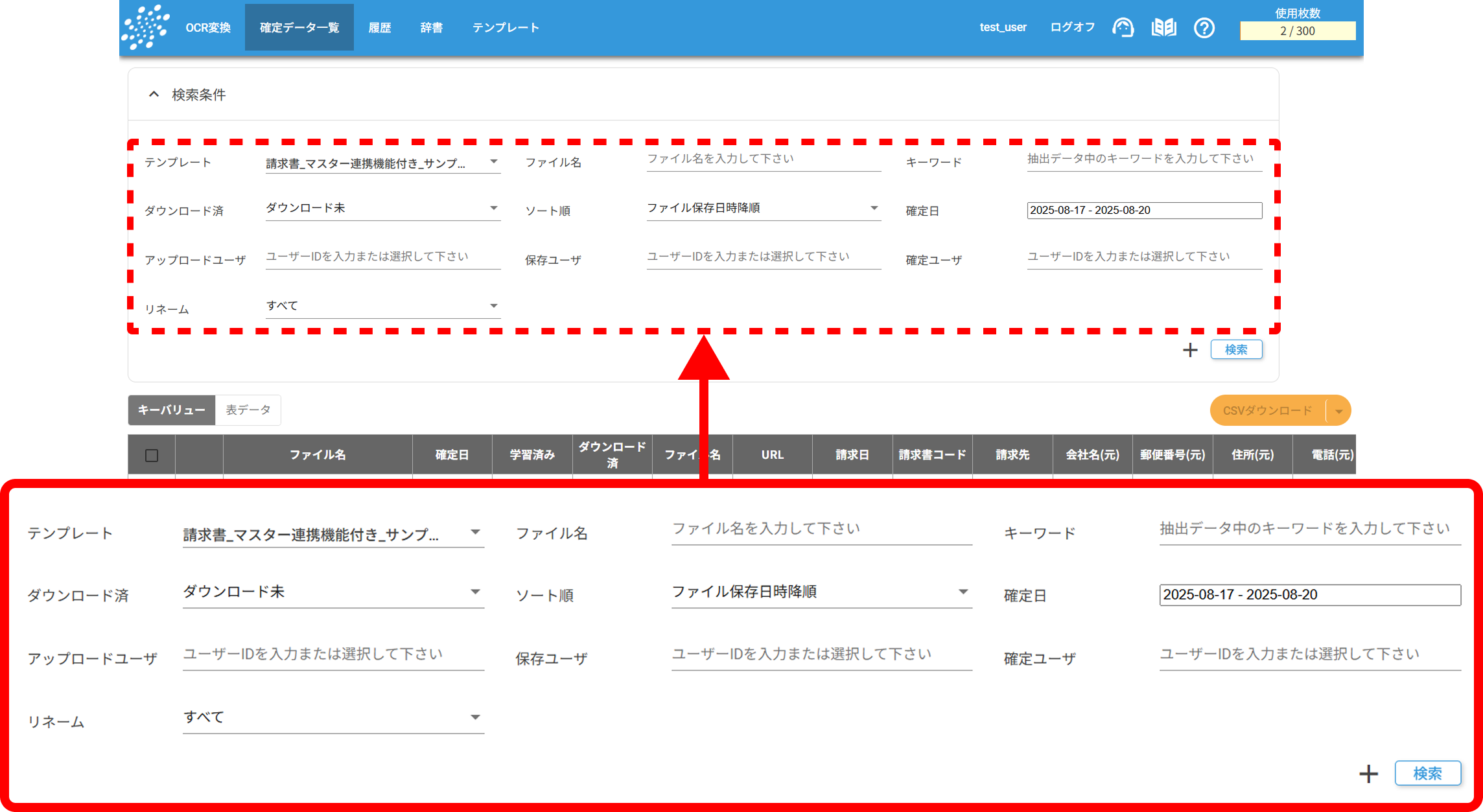This screenshot has width=1483, height=812.
Task: Click the enlarged キーワード input at the bottom
Action: (1310, 529)
